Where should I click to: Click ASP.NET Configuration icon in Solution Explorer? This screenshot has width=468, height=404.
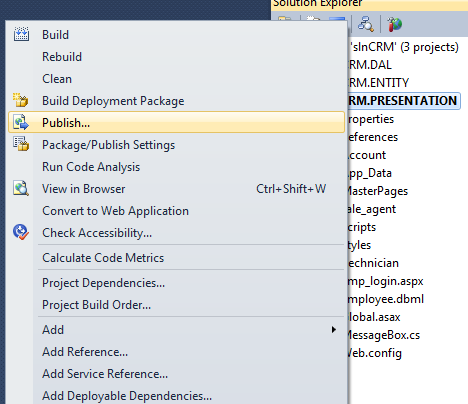click(394, 24)
